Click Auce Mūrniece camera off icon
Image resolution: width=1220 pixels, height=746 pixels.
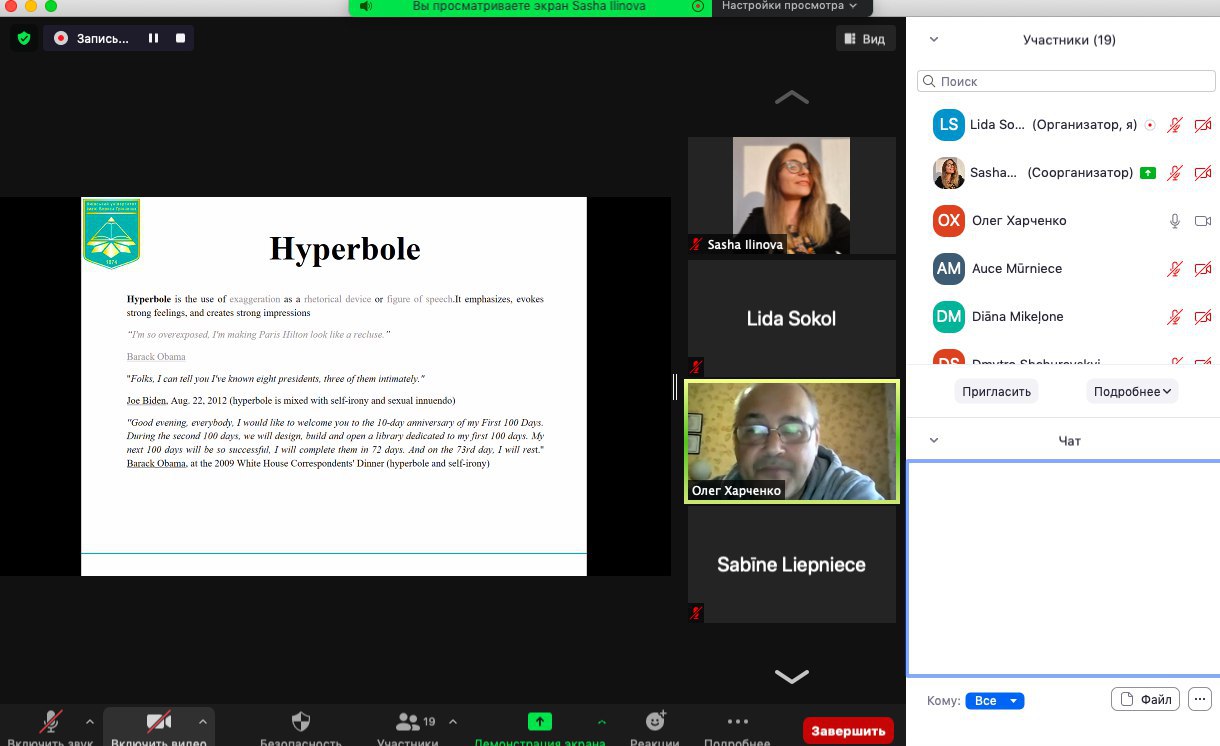pos(1203,269)
